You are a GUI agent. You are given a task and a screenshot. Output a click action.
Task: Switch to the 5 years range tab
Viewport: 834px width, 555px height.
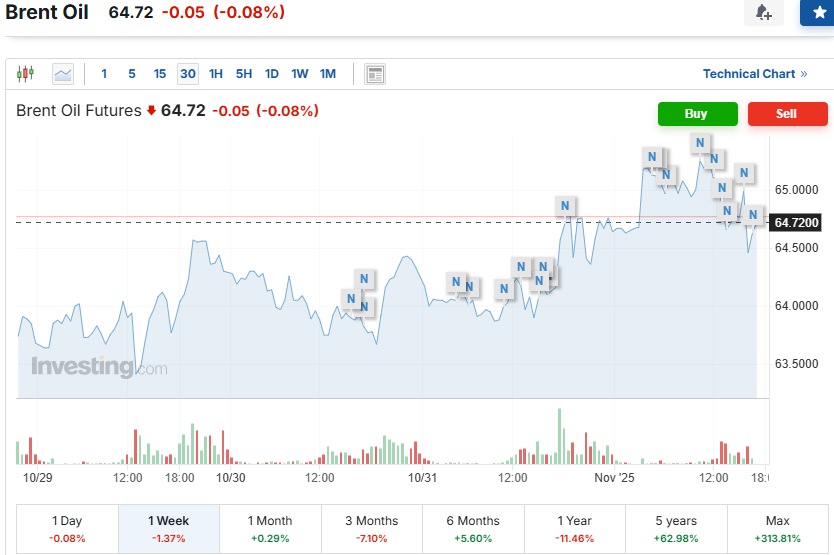point(676,529)
